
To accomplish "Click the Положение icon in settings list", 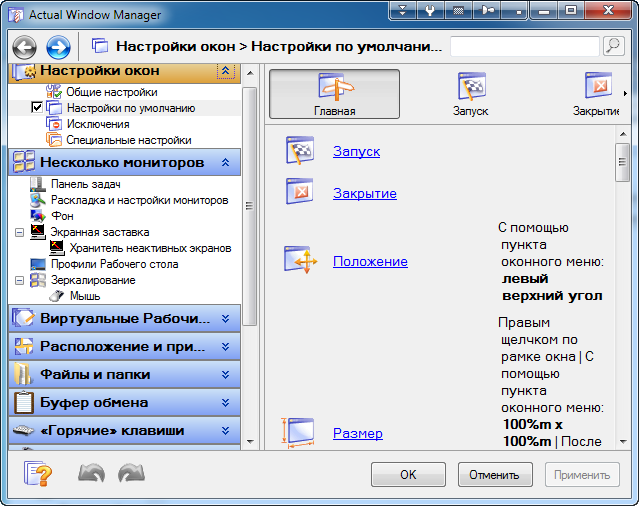I will (x=300, y=261).
